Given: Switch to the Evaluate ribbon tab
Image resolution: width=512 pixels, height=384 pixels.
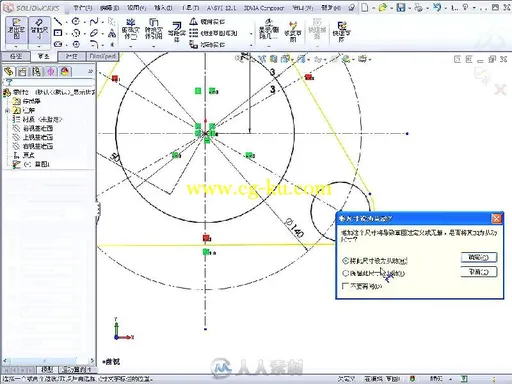Looking at the screenshot, I should [71, 57].
